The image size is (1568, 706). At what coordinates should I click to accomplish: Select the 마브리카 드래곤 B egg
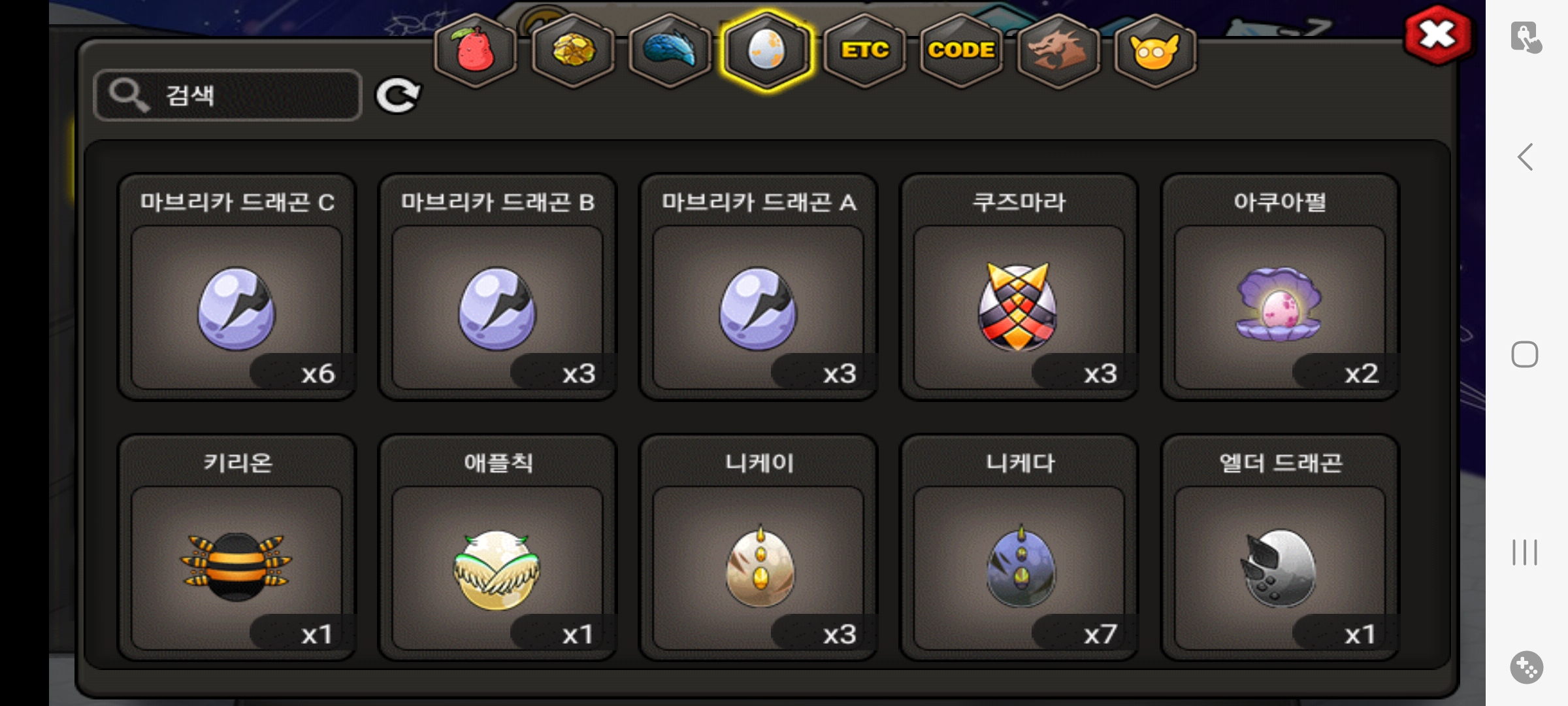point(497,287)
